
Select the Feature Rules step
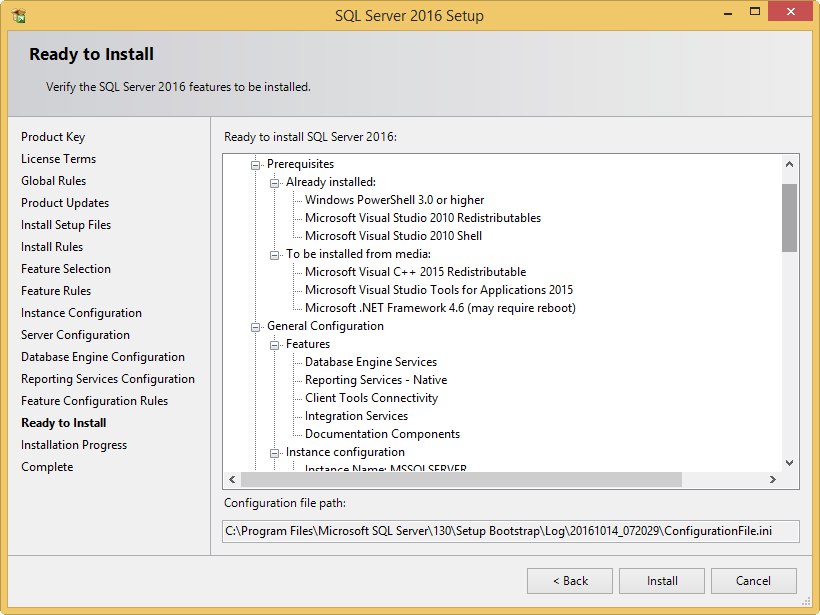click(x=56, y=291)
